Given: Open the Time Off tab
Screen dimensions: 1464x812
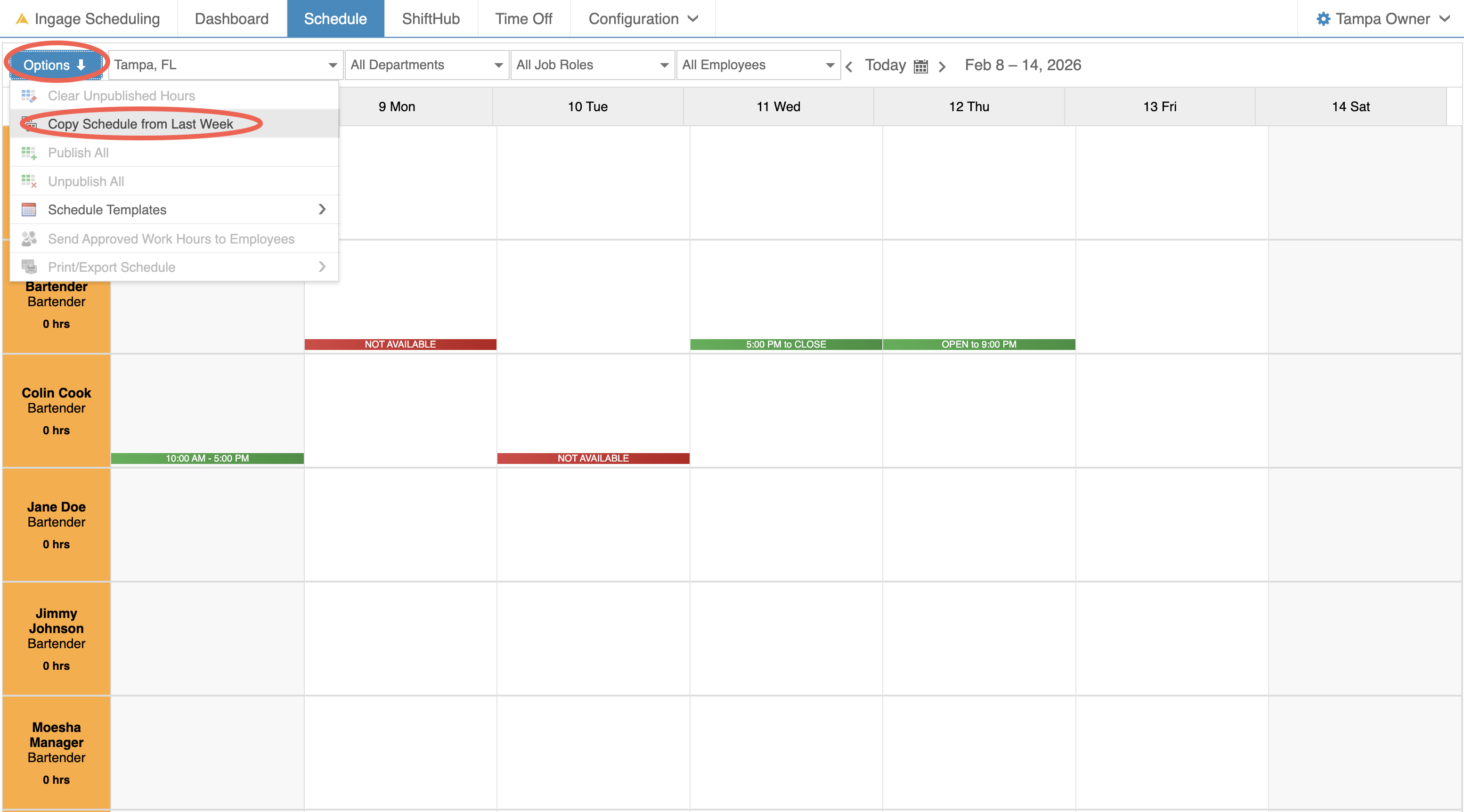Looking at the screenshot, I should pyautogui.click(x=523, y=19).
